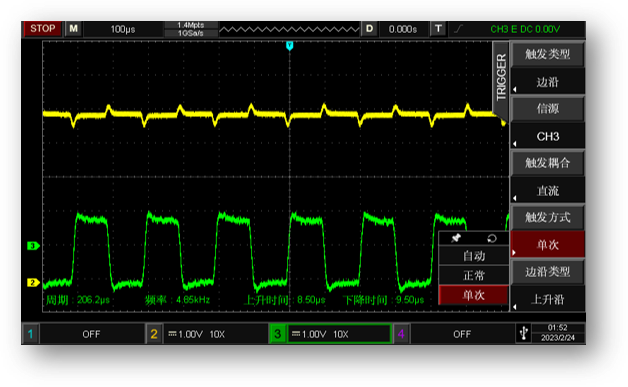628x387 pixels.
Task: Click the green channel 3 ground marker
Action: [33, 246]
